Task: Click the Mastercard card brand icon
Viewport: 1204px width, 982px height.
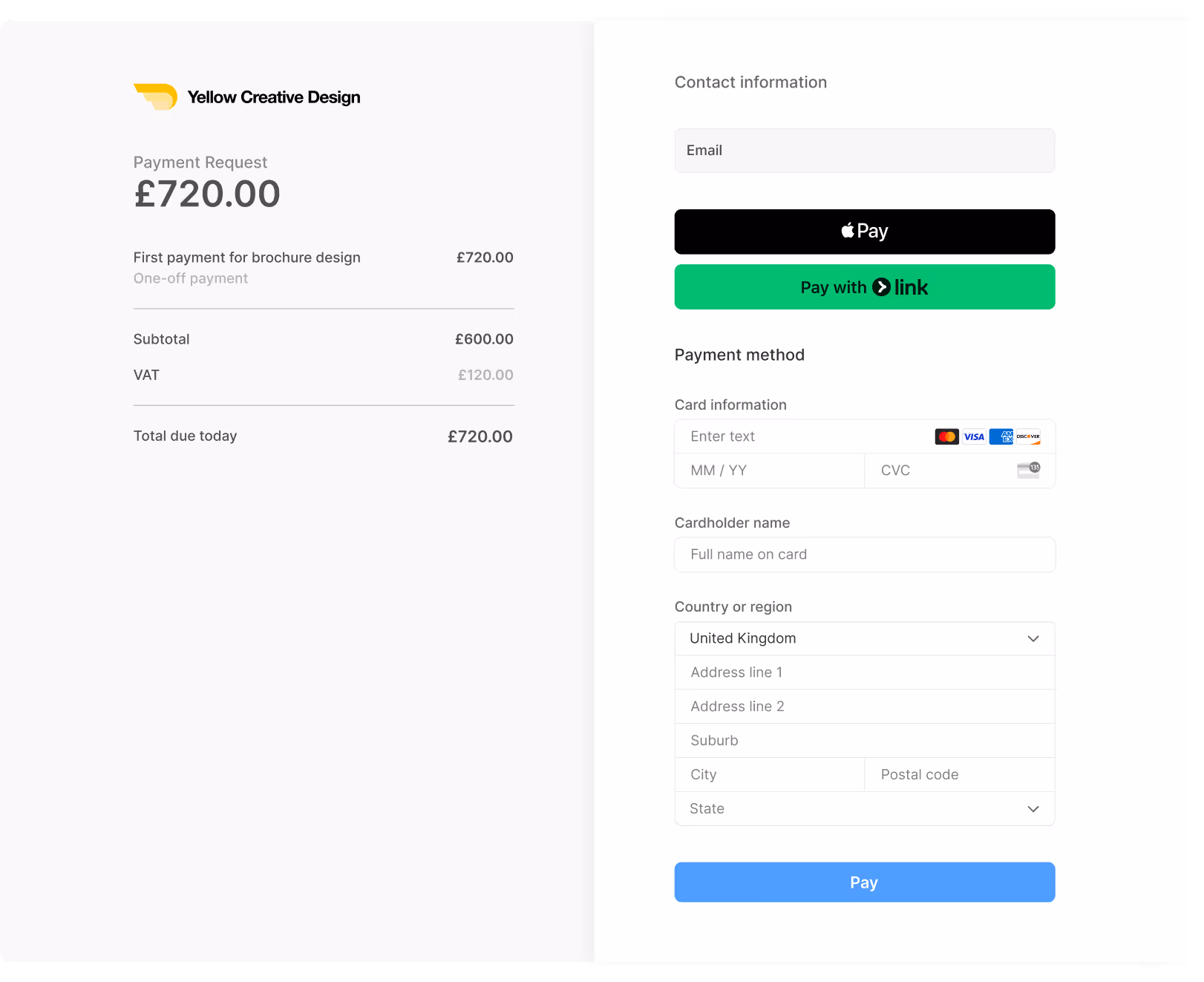Action: [945, 436]
